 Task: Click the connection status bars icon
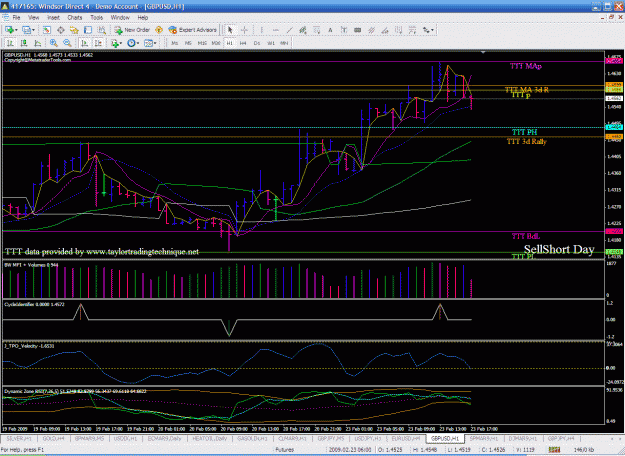(x=554, y=450)
